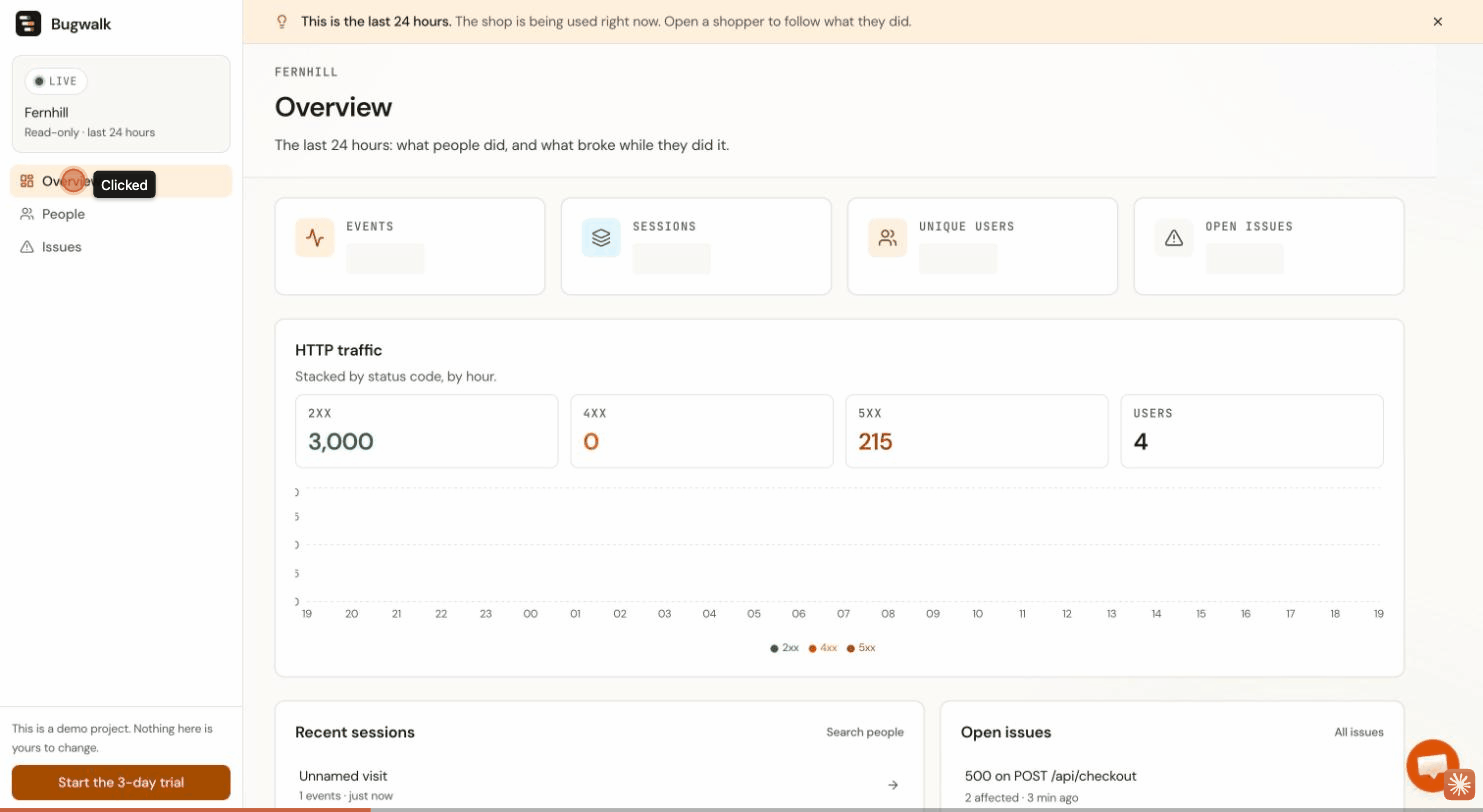This screenshot has width=1483, height=812.
Task: Select the Fernhill LIVE project card
Action: (121, 104)
